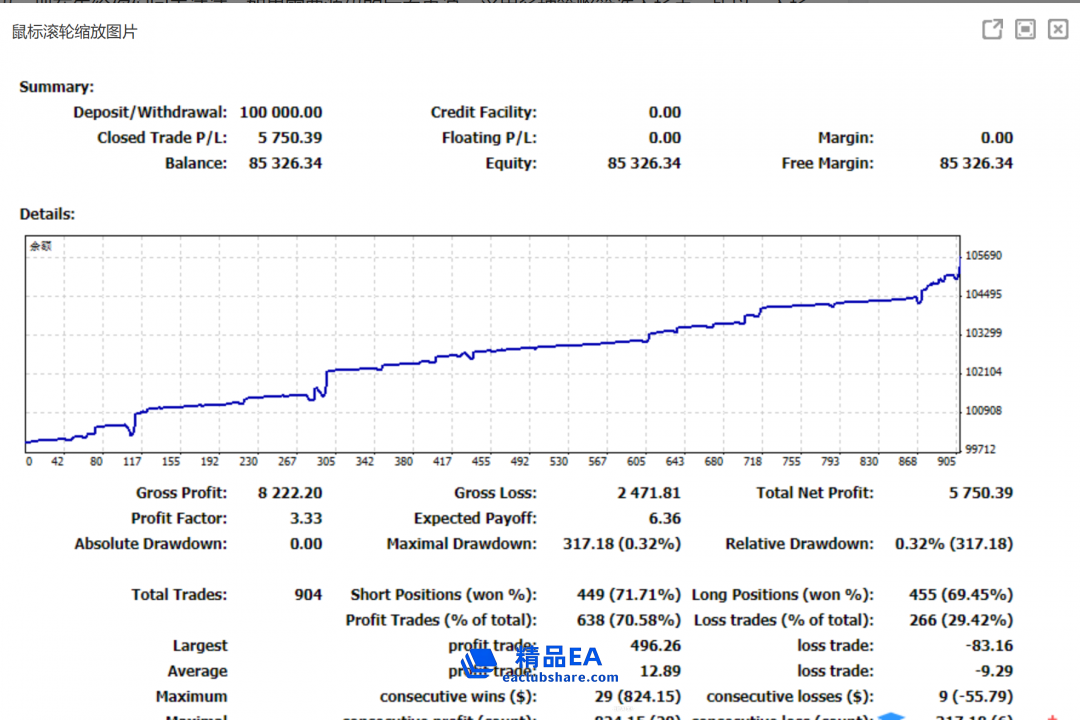Image resolution: width=1080 pixels, height=720 pixels.
Task: Click the Total Trades value 904
Action: click(x=308, y=595)
